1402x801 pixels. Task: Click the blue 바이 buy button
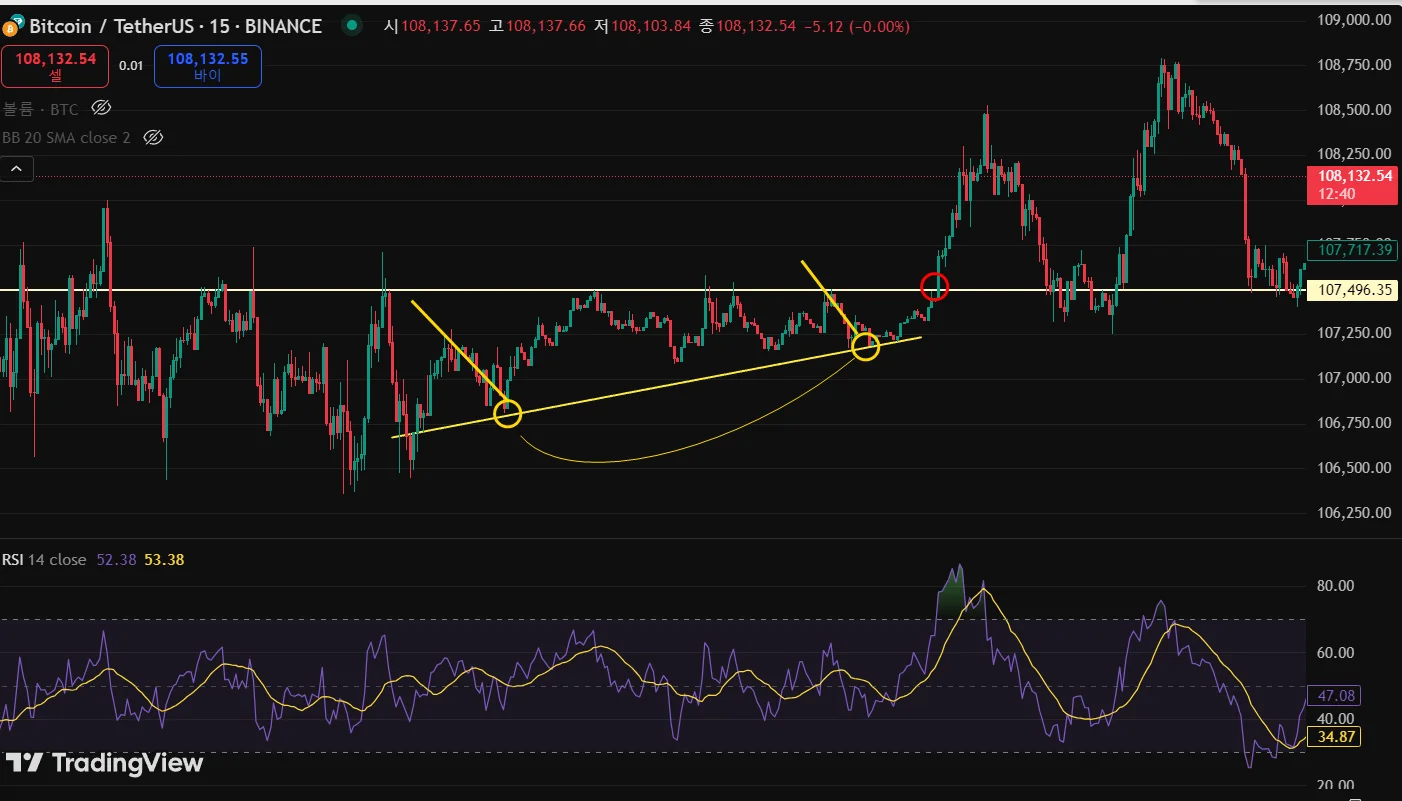[208, 66]
